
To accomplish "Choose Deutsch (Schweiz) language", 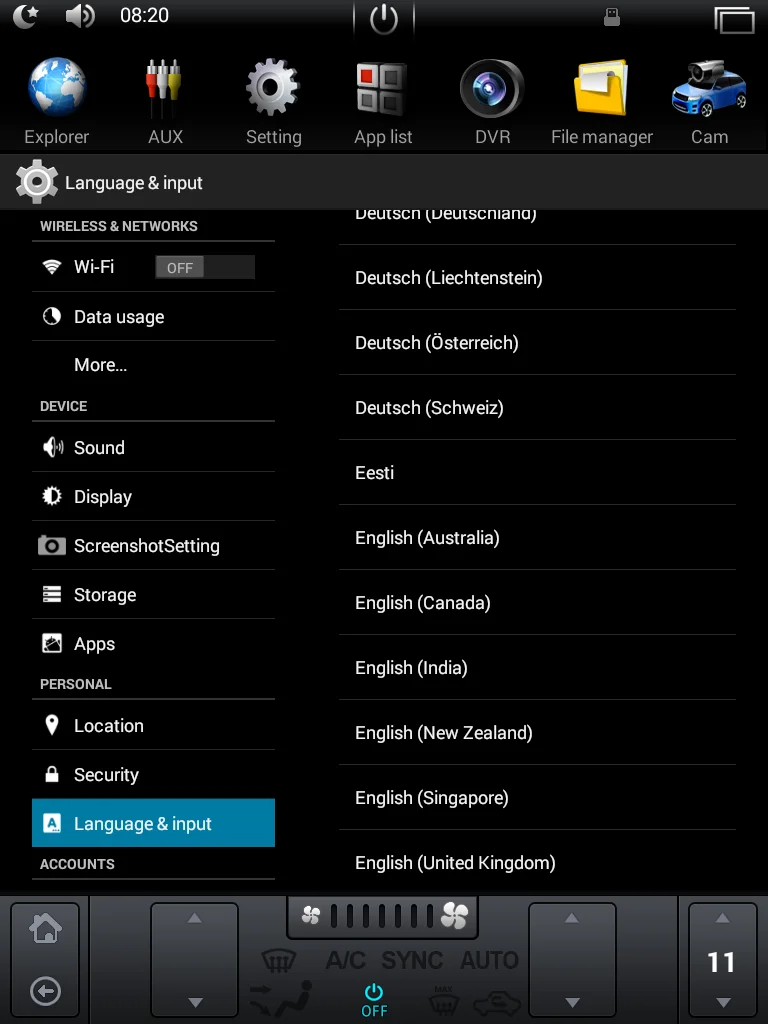I will (537, 408).
